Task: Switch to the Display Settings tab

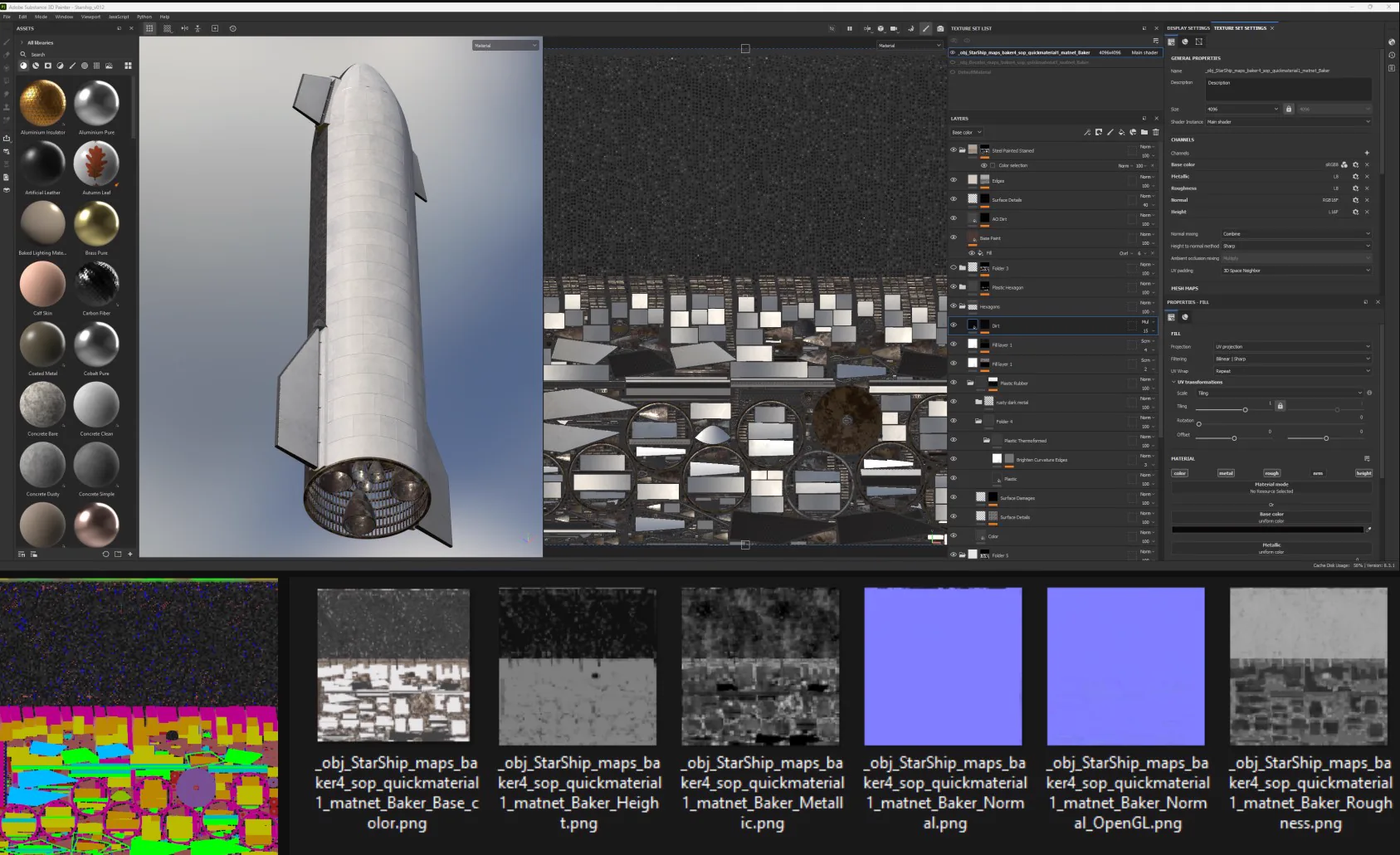Action: pos(1188,28)
